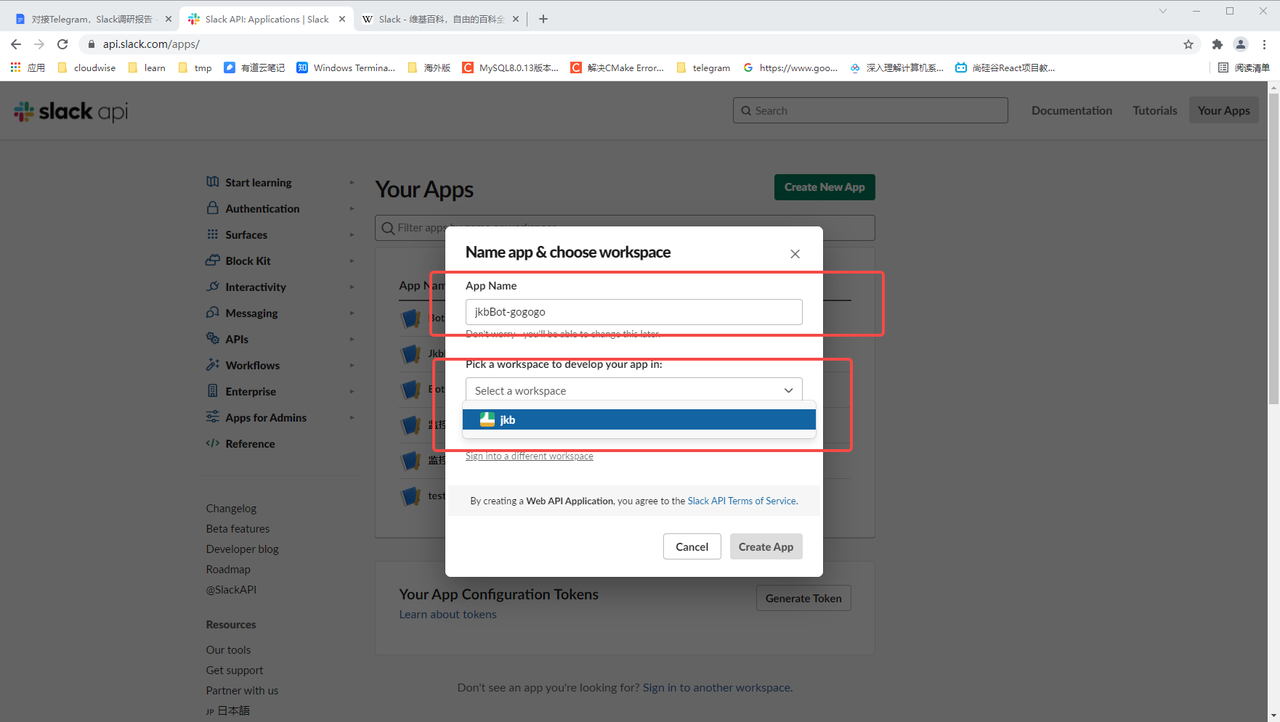Close the Name app dialog with X
This screenshot has width=1280, height=722.
pyautogui.click(x=795, y=254)
